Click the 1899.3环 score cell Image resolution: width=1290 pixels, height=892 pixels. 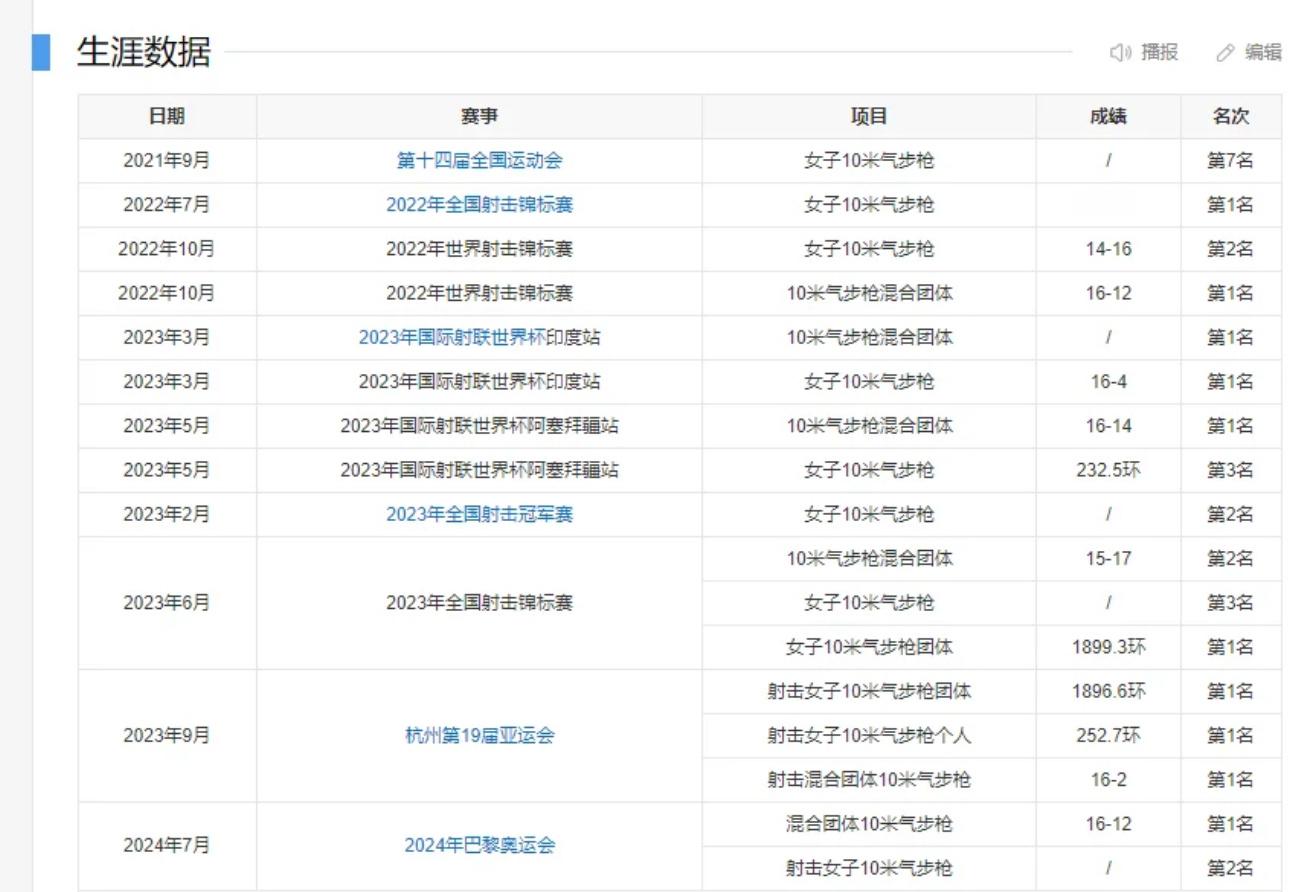click(1108, 647)
